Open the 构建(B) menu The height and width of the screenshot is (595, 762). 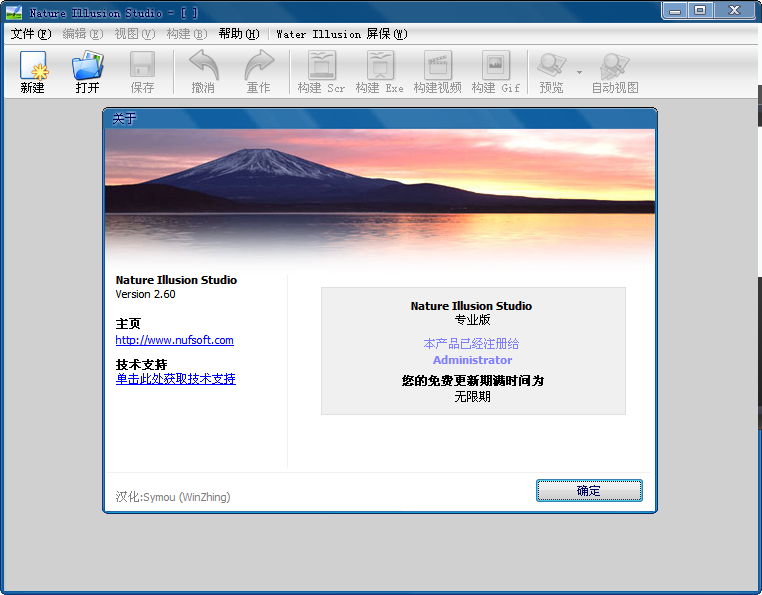[x=187, y=34]
